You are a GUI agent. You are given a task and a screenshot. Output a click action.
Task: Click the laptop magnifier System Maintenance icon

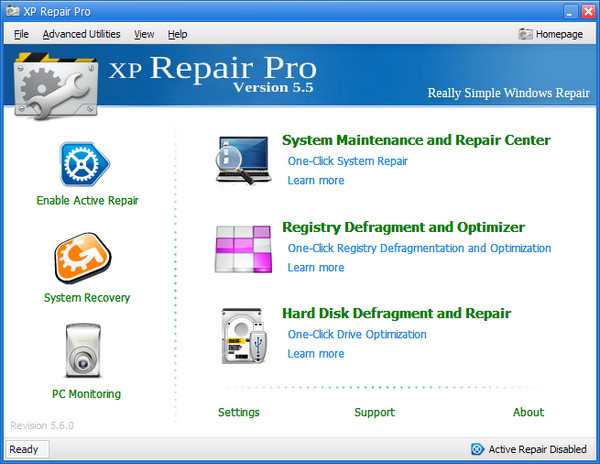click(x=243, y=160)
